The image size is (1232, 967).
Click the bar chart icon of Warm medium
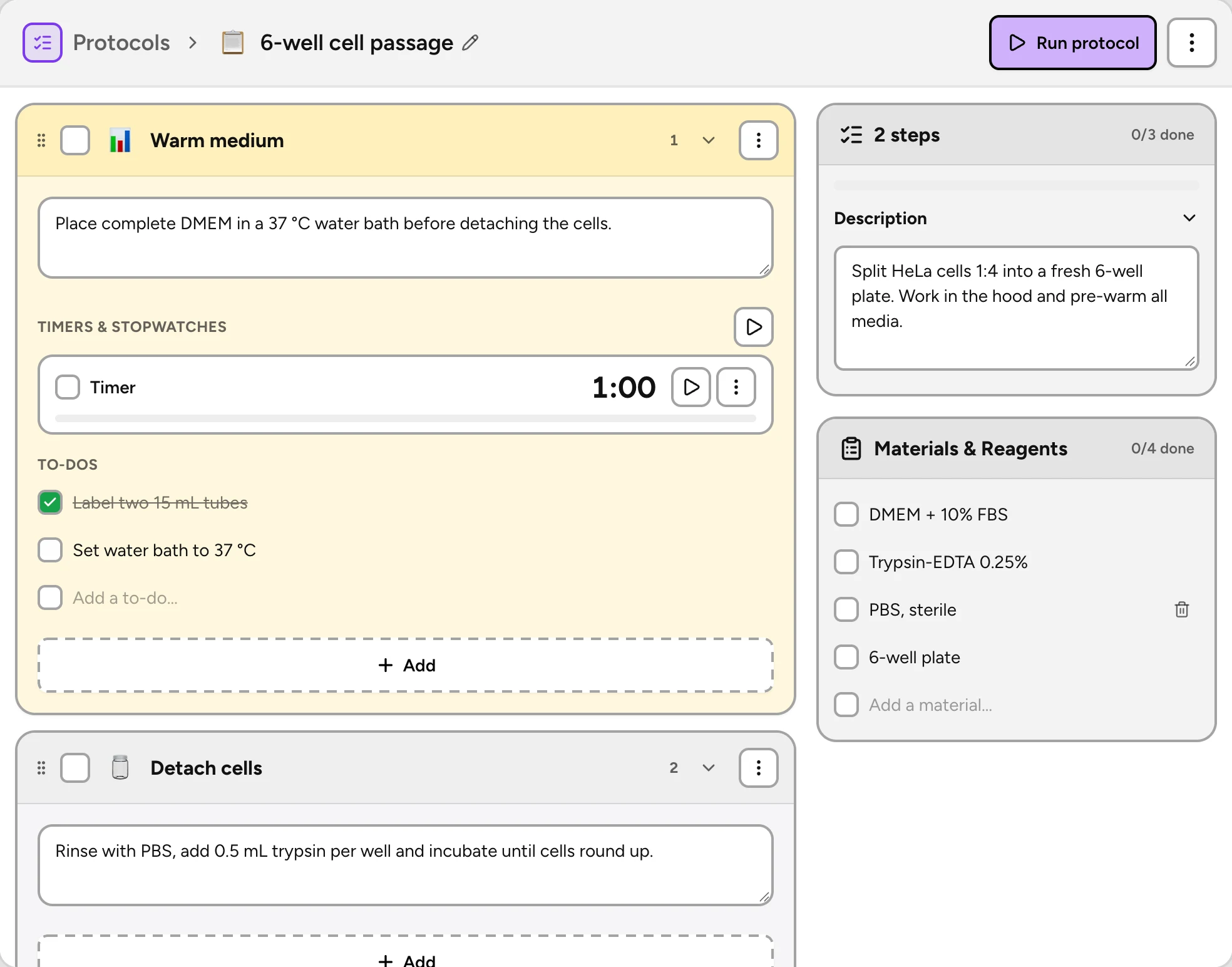pyautogui.click(x=120, y=140)
